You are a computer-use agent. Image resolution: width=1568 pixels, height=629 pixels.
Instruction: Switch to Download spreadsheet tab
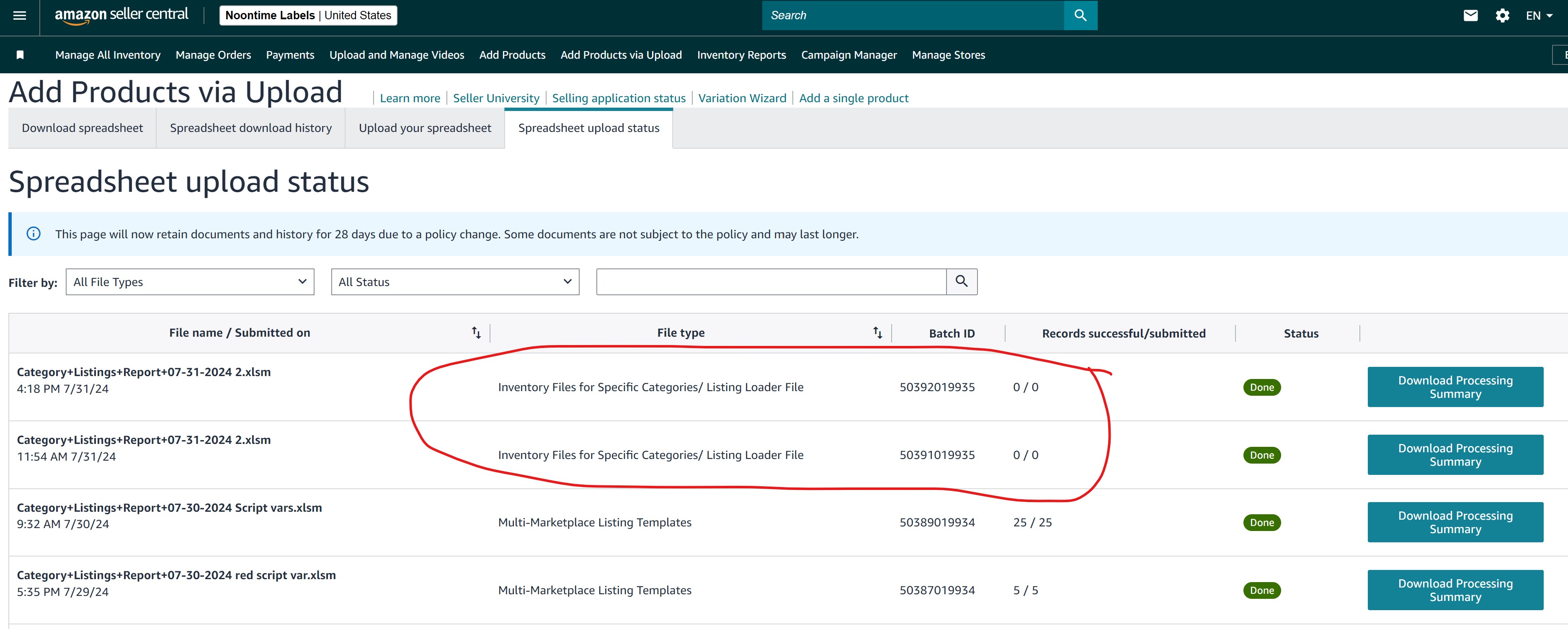click(x=82, y=128)
